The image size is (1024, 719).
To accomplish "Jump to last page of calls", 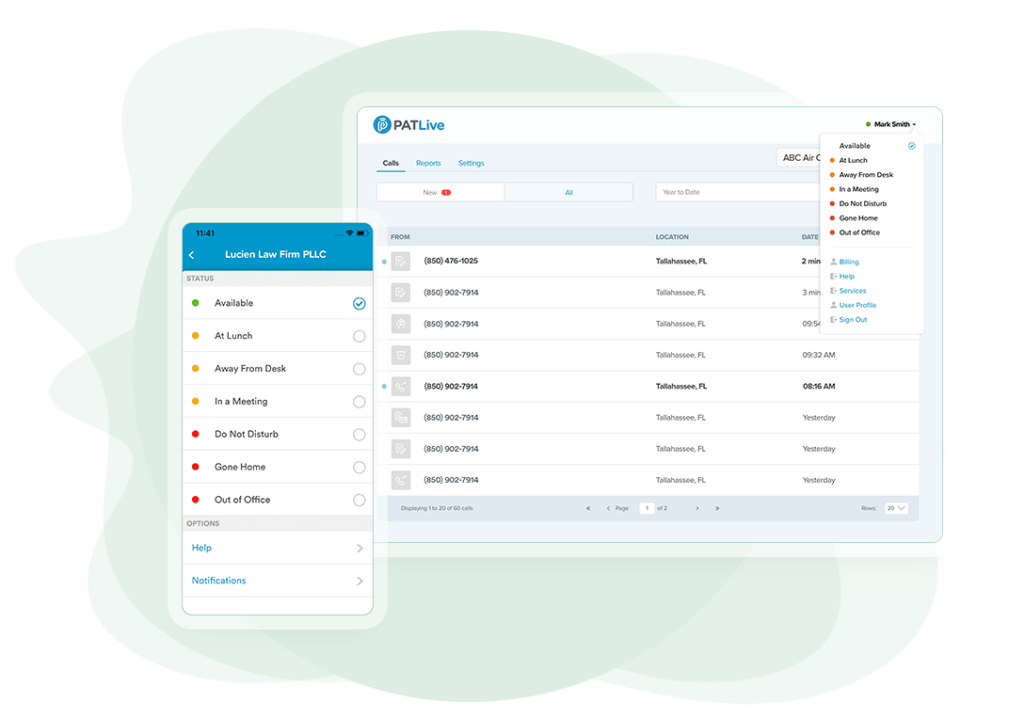I will (x=717, y=508).
